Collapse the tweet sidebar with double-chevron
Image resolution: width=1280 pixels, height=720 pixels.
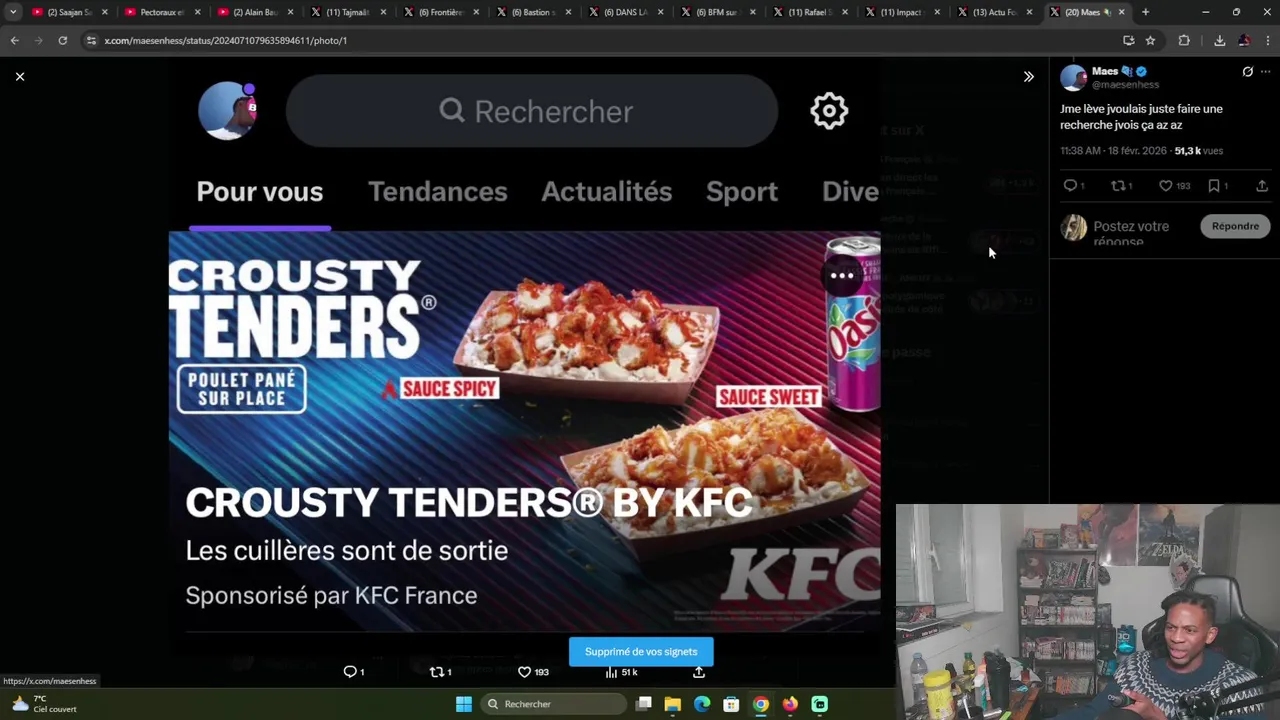(x=1028, y=76)
